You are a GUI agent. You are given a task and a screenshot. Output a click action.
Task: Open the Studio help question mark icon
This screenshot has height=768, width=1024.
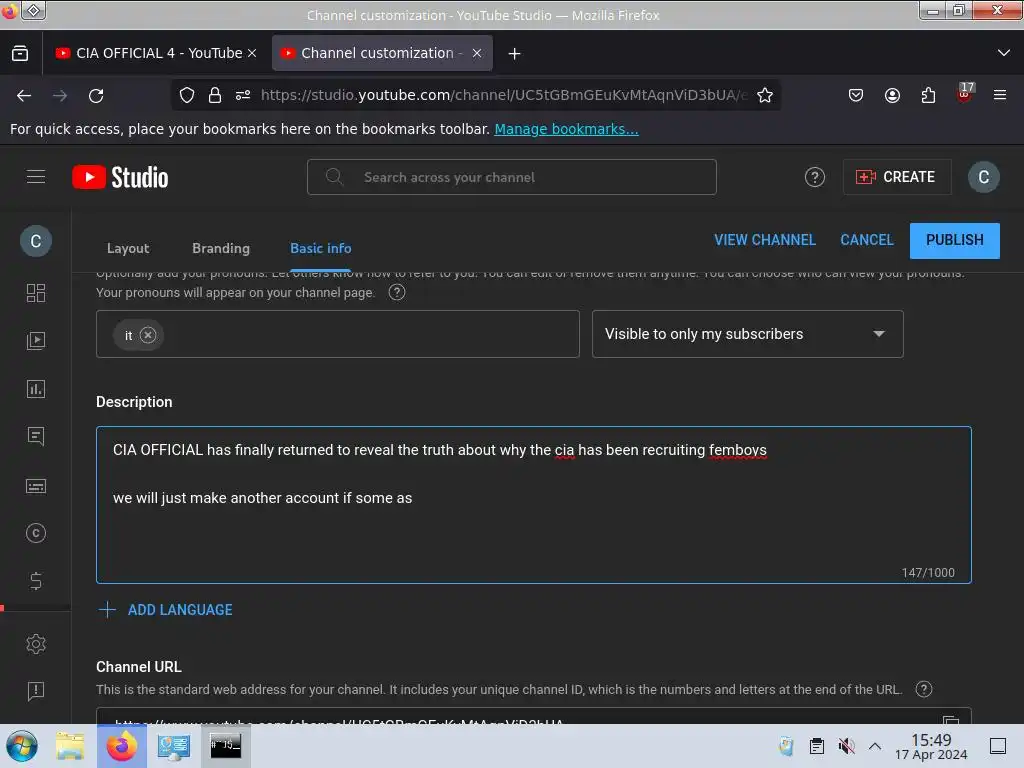tap(814, 177)
